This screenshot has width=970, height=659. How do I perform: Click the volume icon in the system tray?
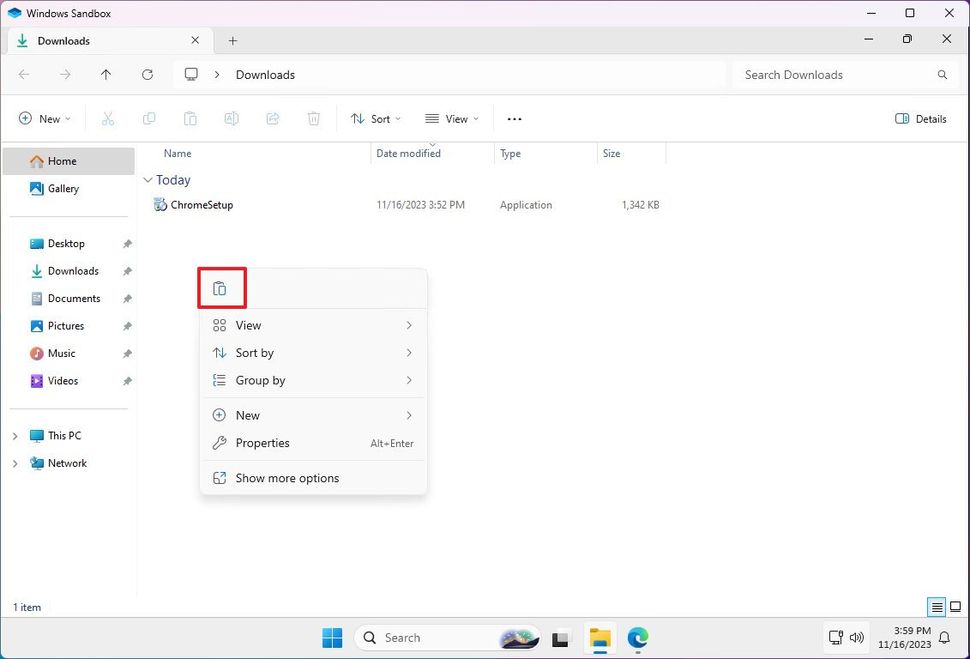857,638
